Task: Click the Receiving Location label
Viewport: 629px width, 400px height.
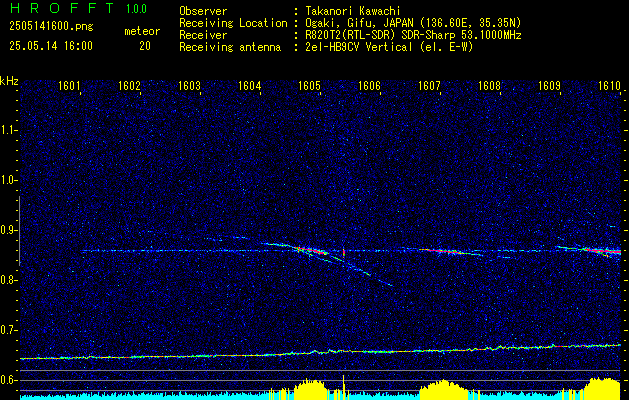Action: (233, 23)
